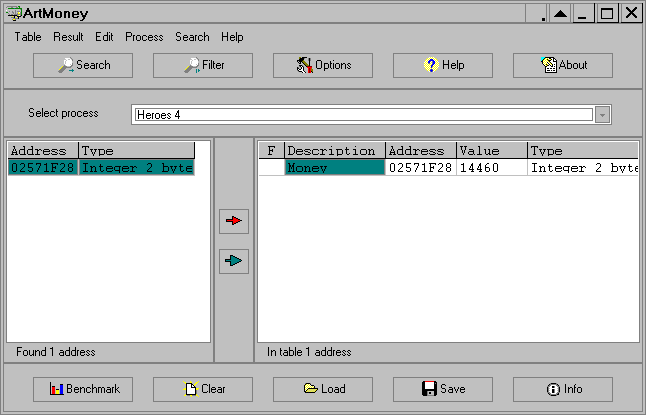This screenshot has height=415, width=646.
Task: Open the Info window
Action: tap(563, 389)
